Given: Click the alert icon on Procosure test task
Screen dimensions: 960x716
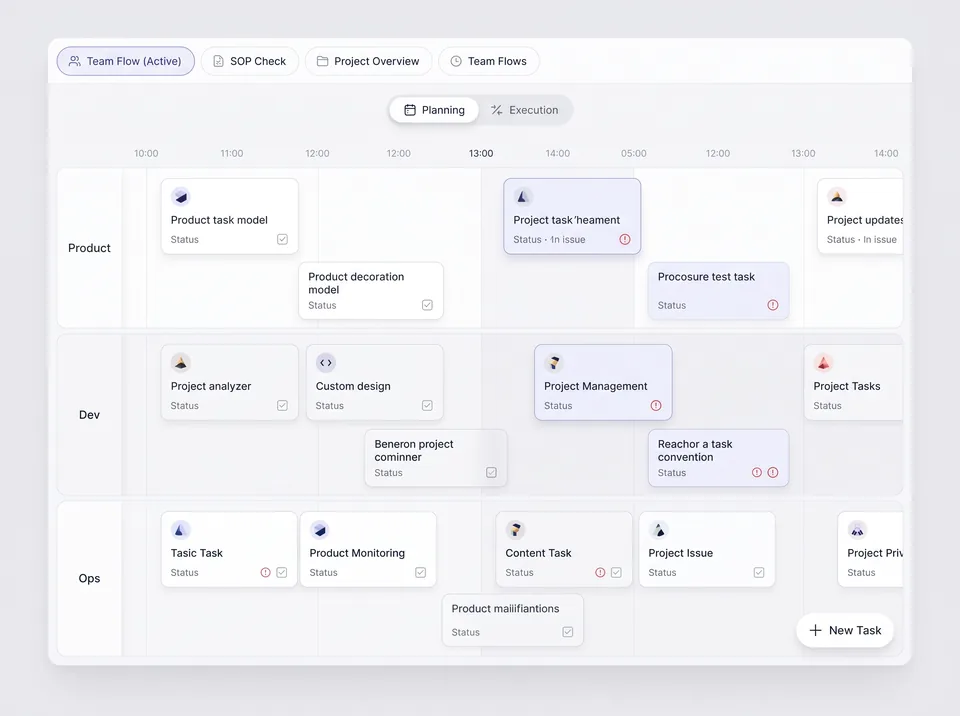Looking at the screenshot, I should click(773, 305).
